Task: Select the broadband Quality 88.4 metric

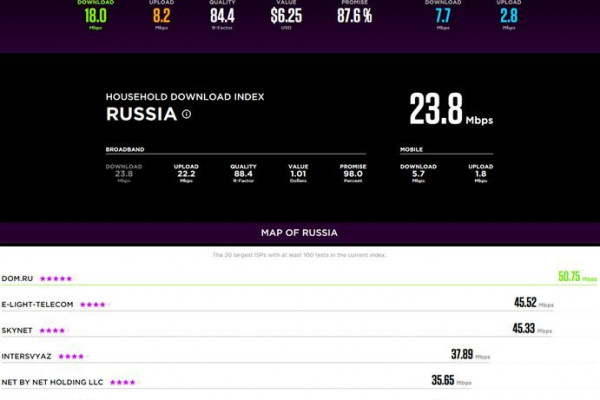Action: [x=243, y=173]
